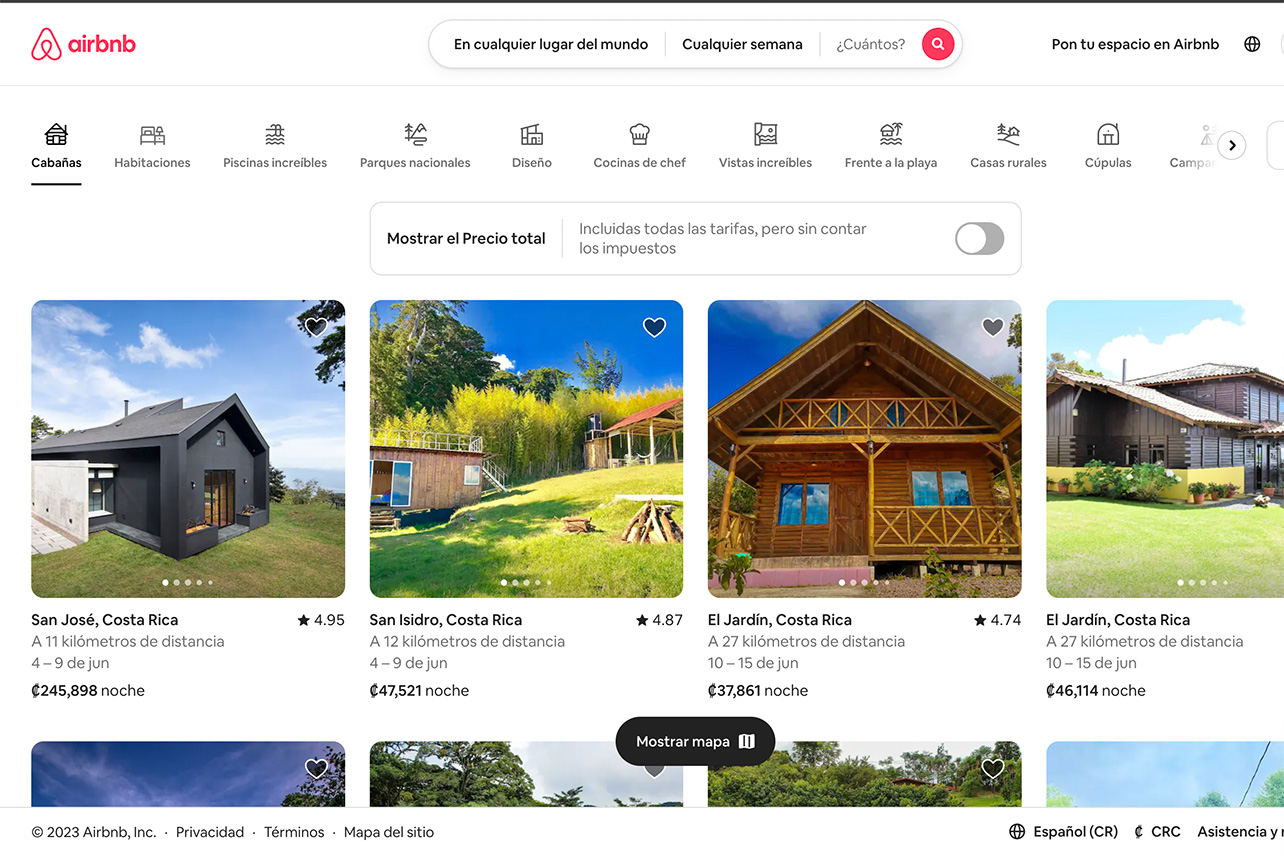The width and height of the screenshot is (1284, 856).
Task: Open the globe language selector in header
Action: pos(1252,44)
